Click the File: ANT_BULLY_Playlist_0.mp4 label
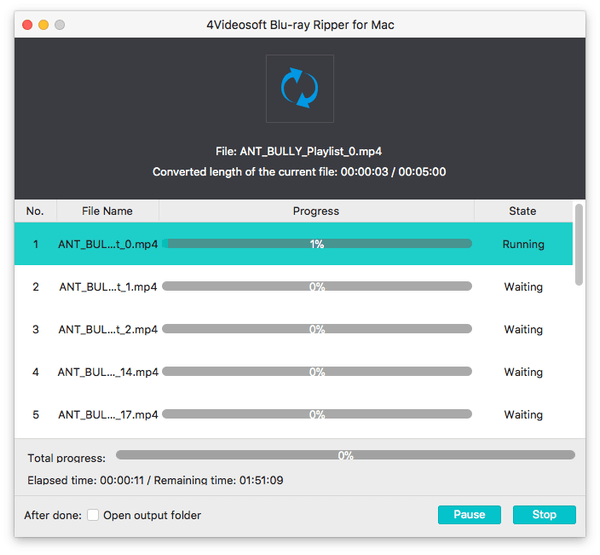Screen dimensions: 600x555 point(298,151)
